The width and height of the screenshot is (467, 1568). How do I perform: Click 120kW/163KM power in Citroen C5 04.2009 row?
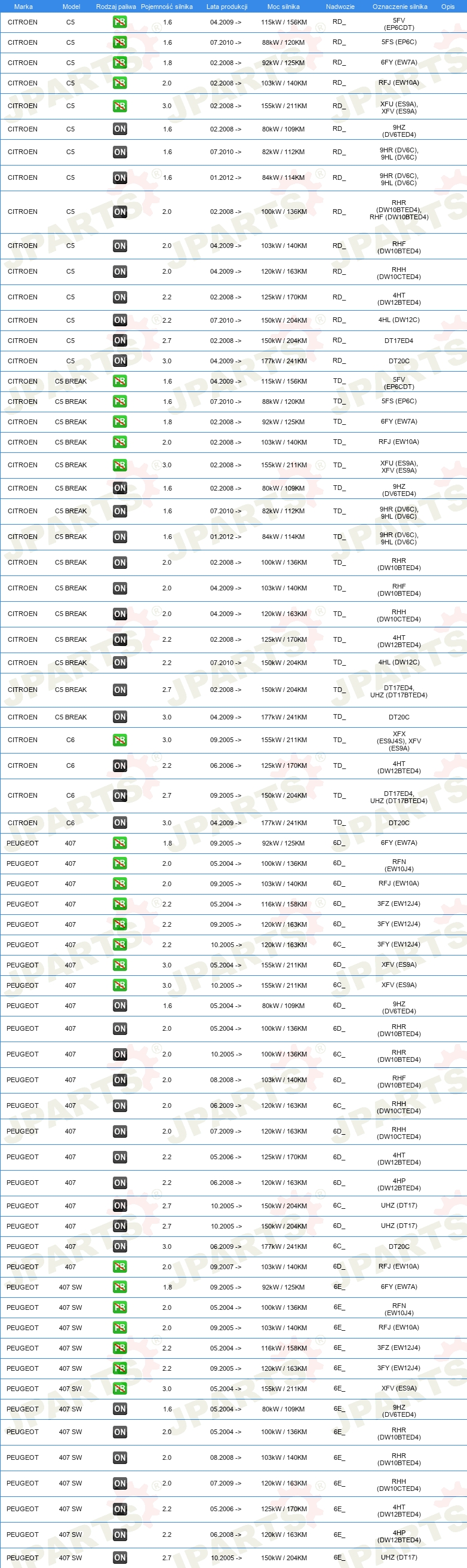[284, 271]
